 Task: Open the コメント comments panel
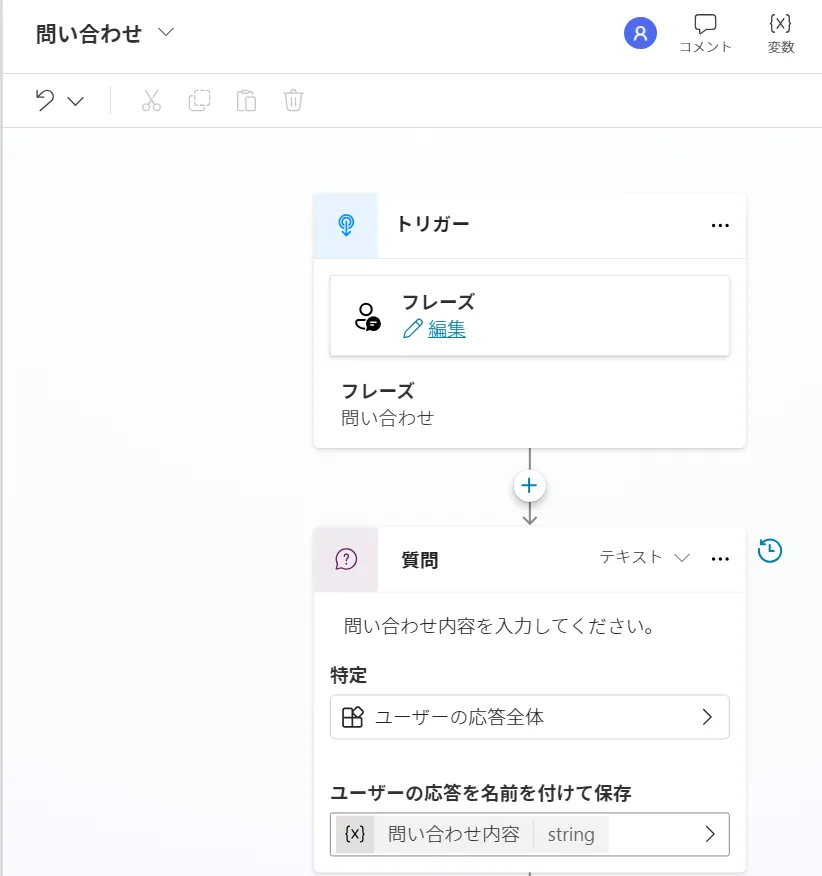click(705, 33)
